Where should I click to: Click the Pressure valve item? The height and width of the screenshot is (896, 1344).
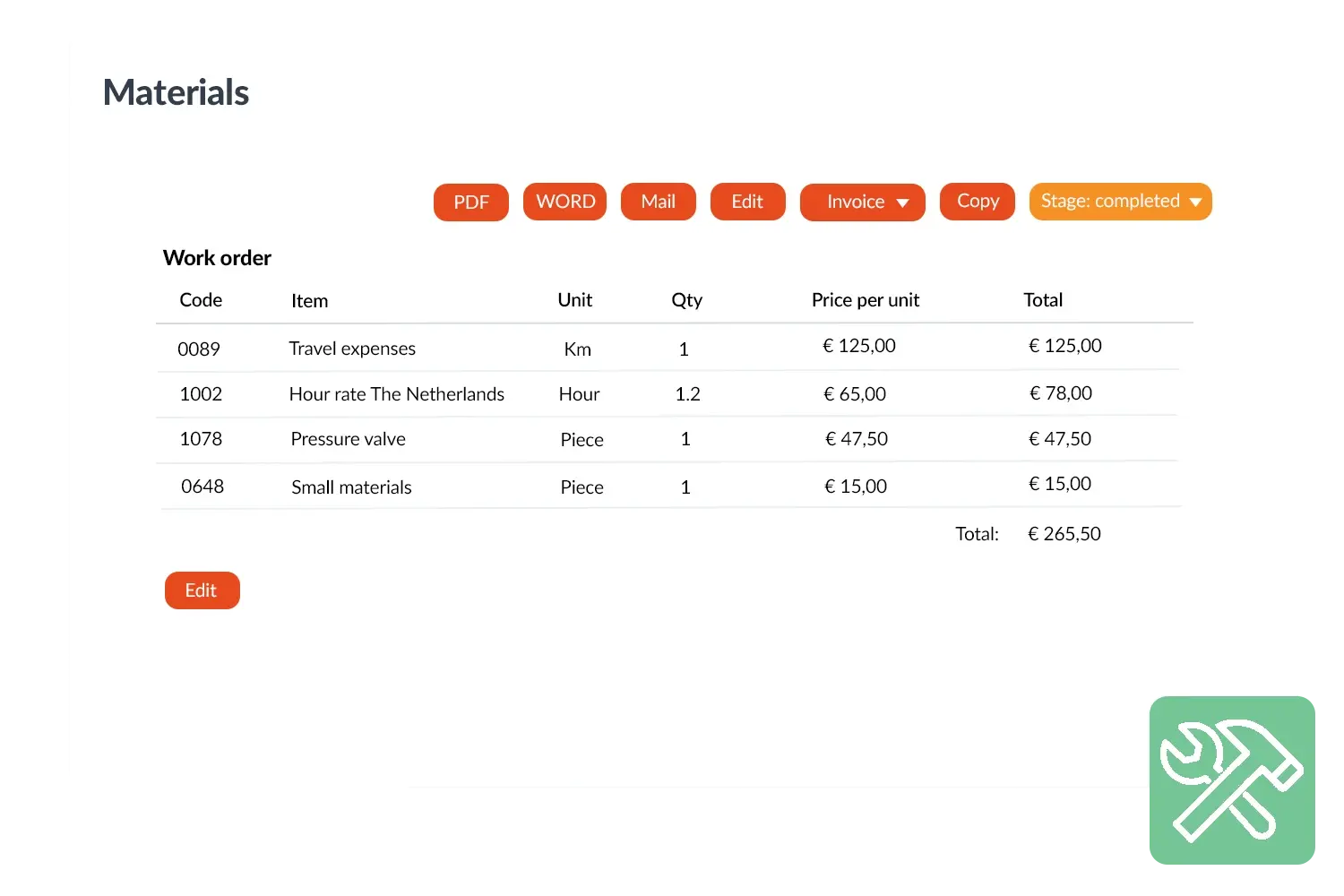[x=348, y=439]
